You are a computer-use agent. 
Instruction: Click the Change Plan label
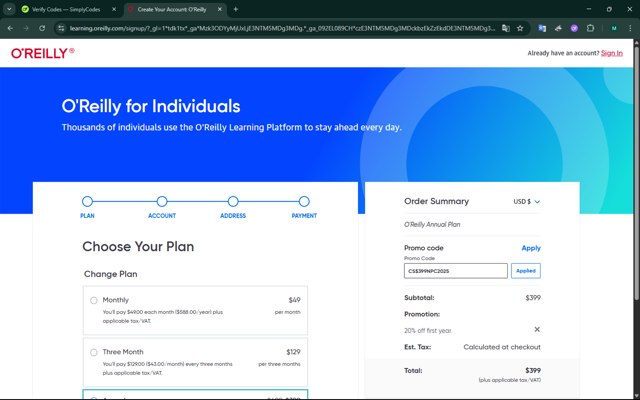[111, 274]
